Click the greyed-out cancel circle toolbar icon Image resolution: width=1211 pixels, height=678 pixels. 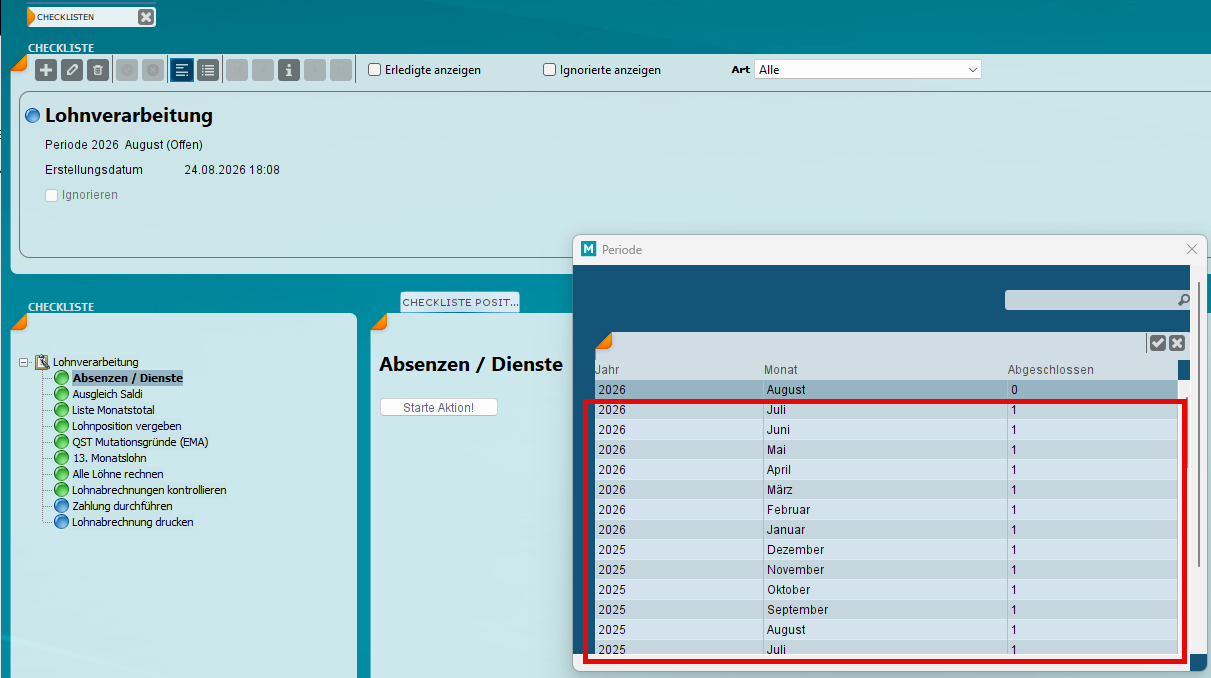click(x=152, y=70)
